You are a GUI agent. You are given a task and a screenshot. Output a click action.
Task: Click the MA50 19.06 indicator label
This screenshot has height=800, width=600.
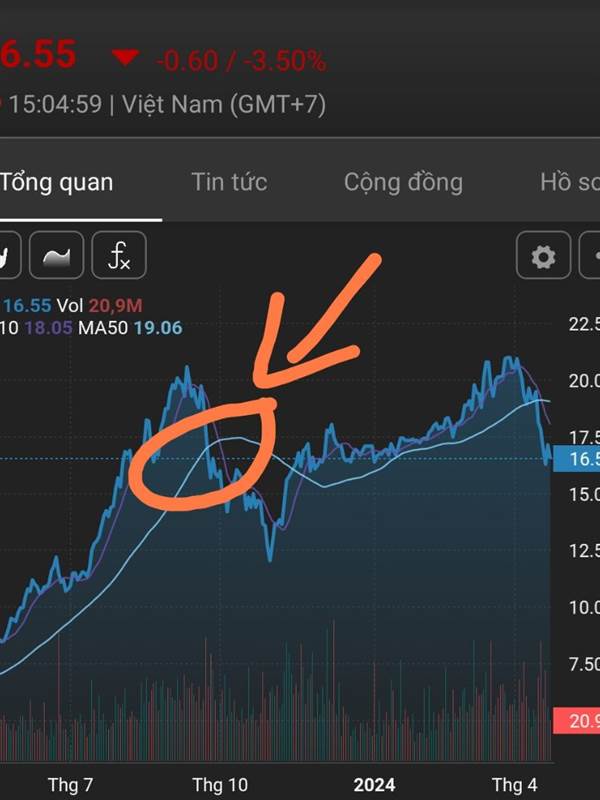(x=130, y=328)
